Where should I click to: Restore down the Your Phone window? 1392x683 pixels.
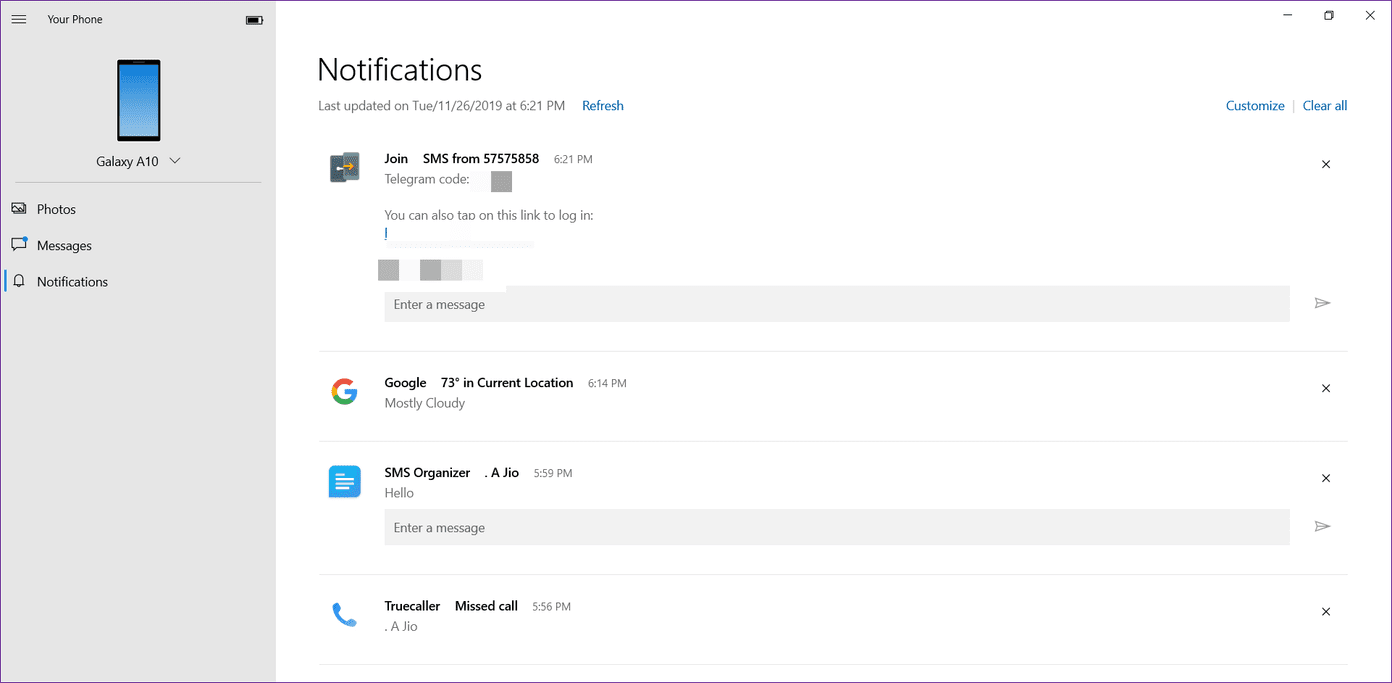pyautogui.click(x=1329, y=15)
